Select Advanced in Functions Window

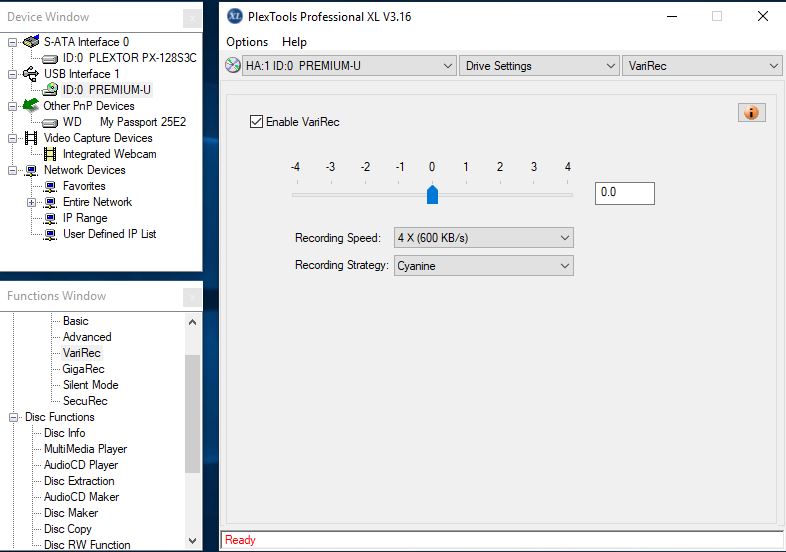click(x=87, y=337)
